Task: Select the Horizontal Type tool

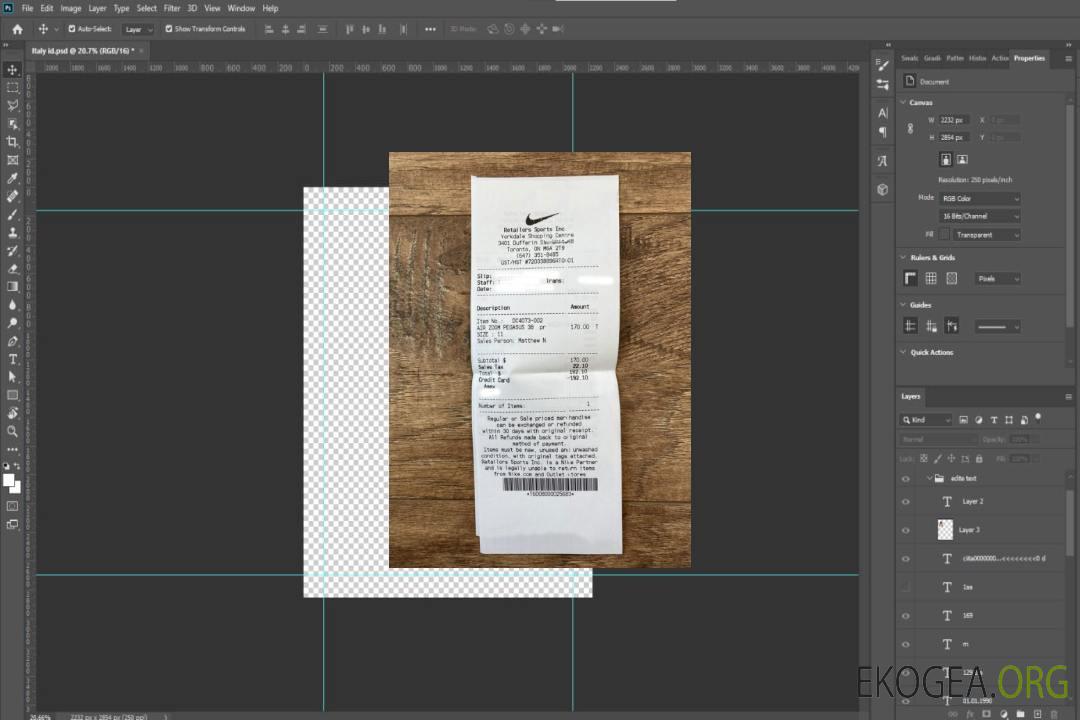Action: 12,359
